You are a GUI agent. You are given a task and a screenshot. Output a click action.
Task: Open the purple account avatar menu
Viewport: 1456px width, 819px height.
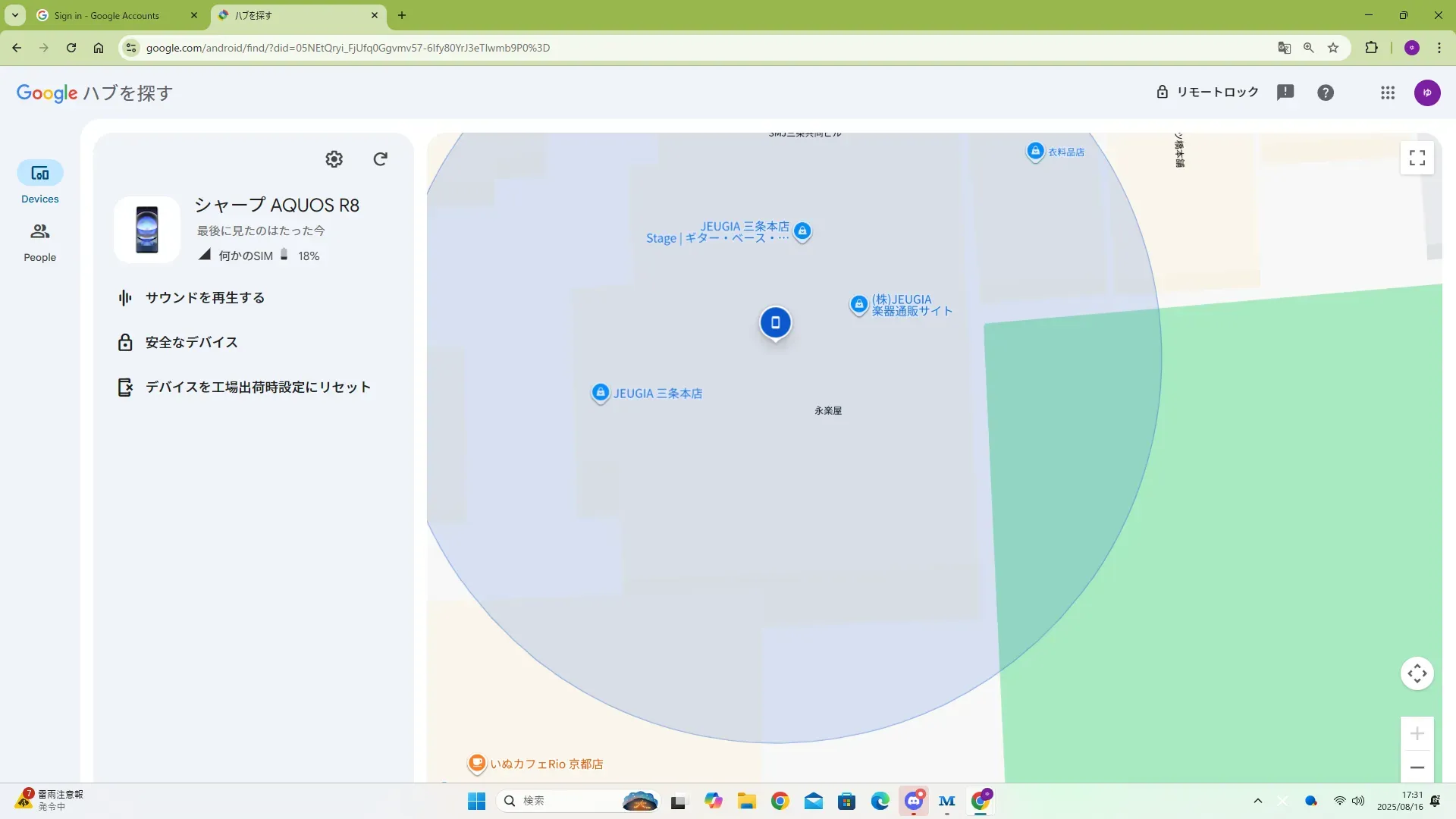tap(1426, 93)
